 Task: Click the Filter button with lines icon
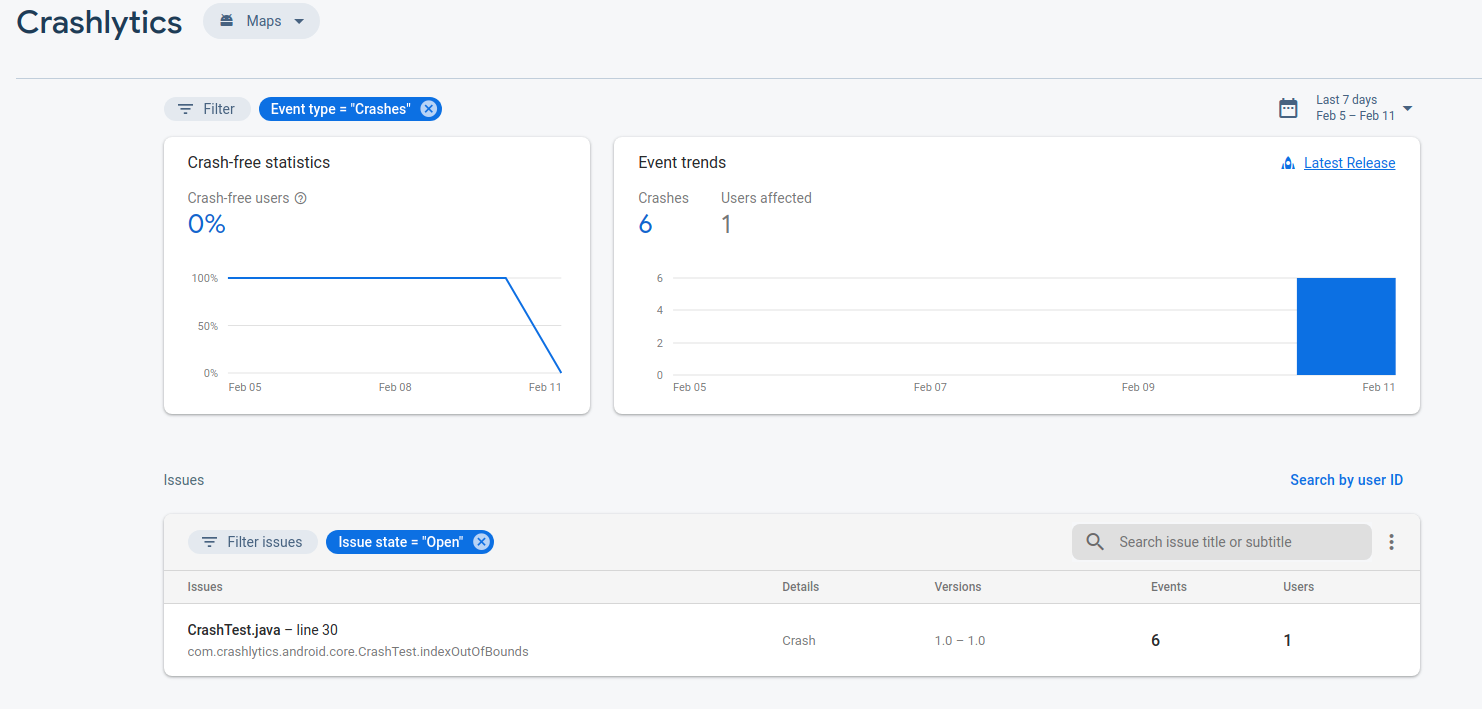coord(207,109)
